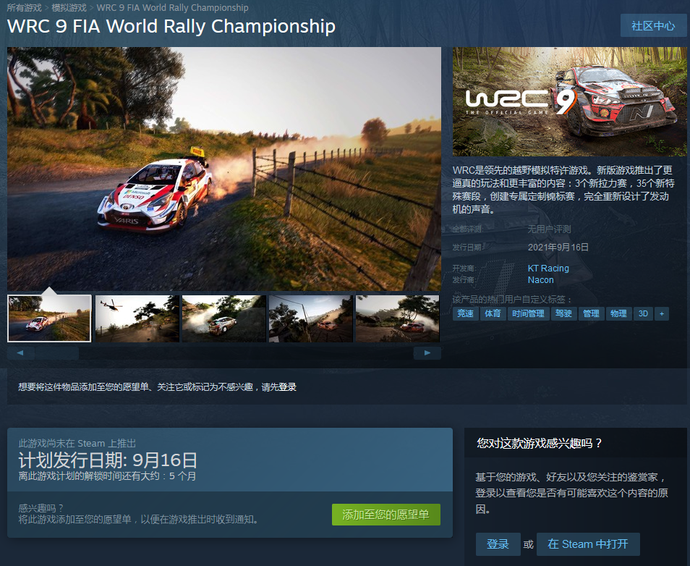690x566 pixels.
Task: Select the first screenshot thumbnail with white Yaris
Action: tap(49, 319)
